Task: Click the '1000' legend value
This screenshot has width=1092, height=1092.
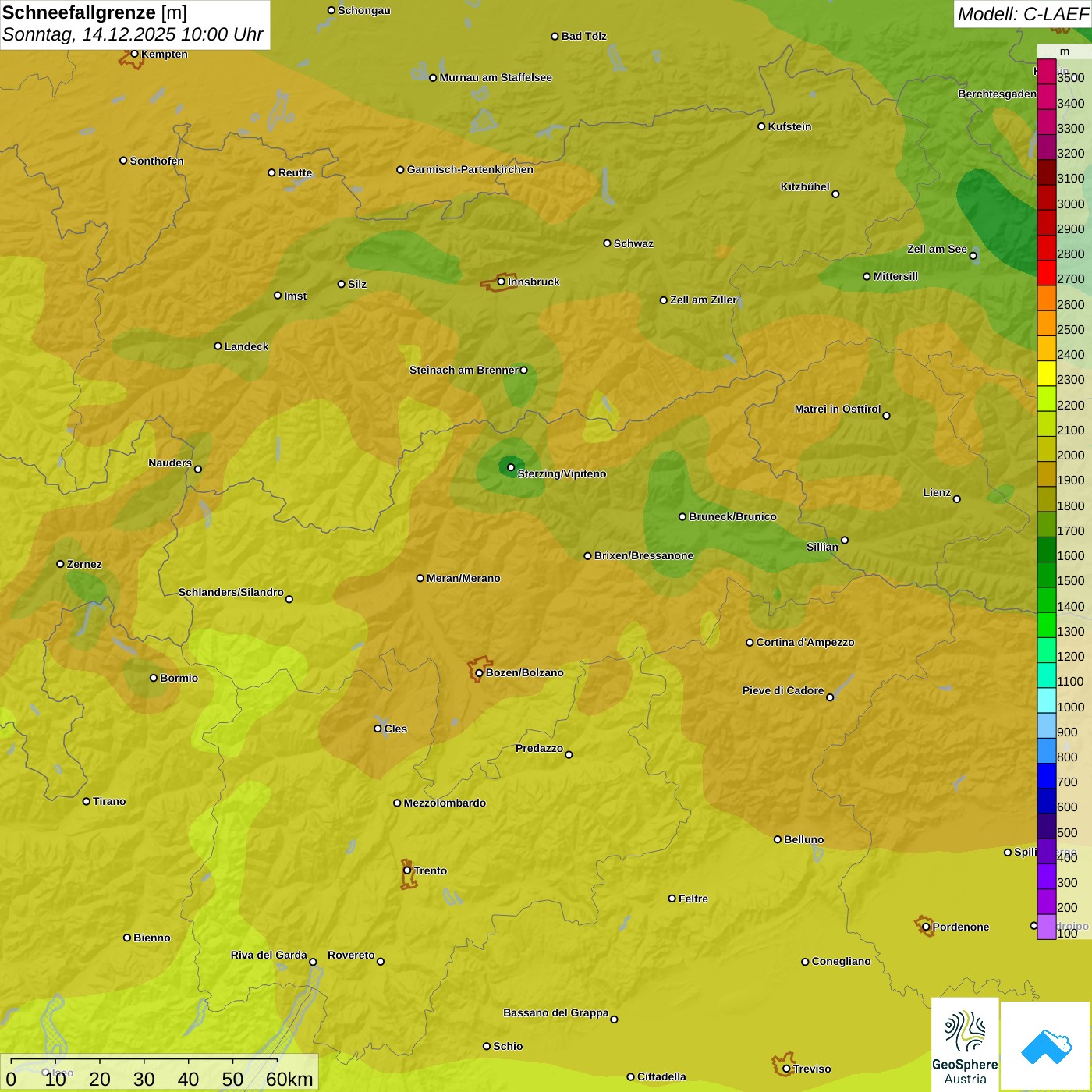Action: coord(1070,707)
